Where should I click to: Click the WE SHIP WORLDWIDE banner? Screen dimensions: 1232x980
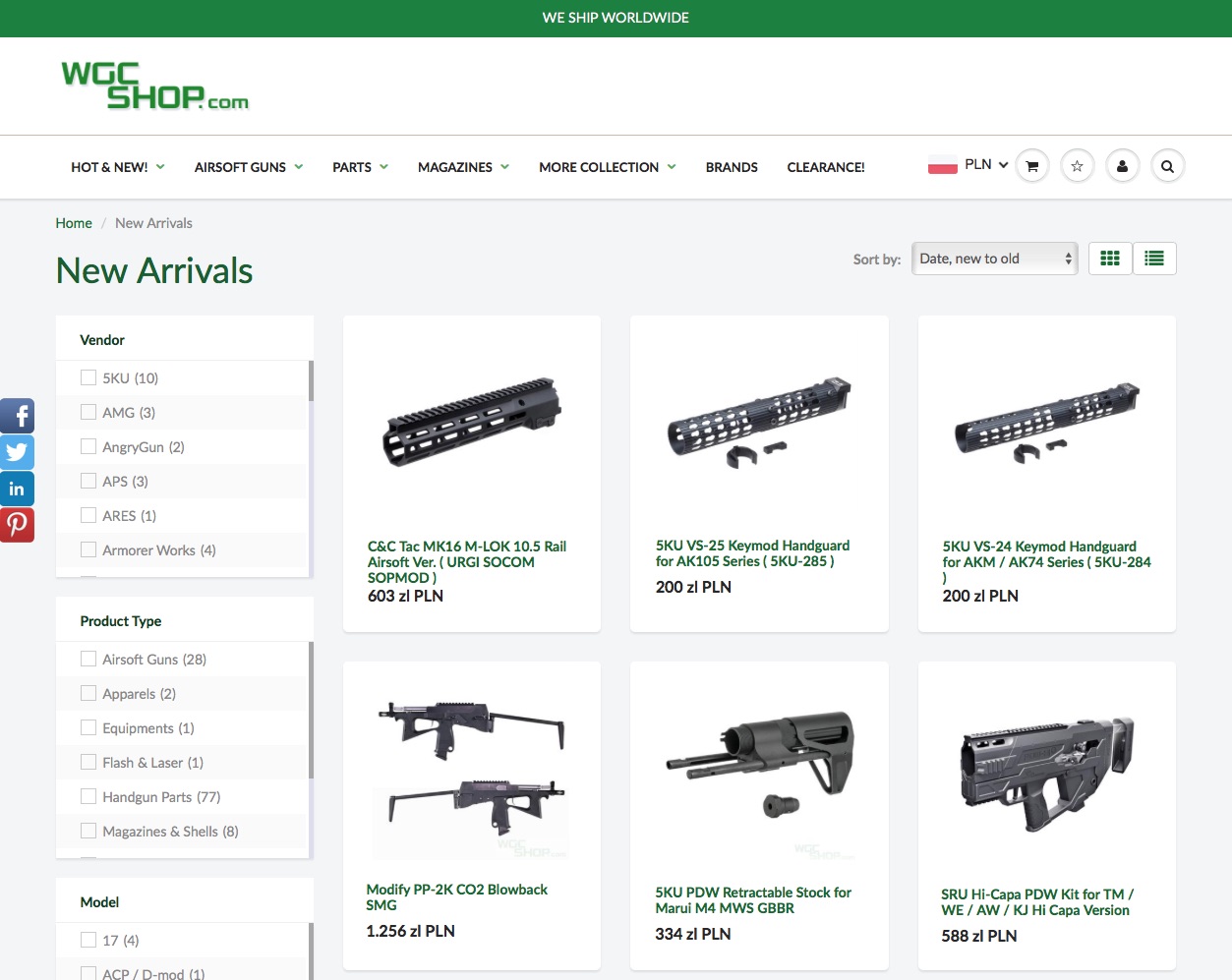click(x=616, y=18)
